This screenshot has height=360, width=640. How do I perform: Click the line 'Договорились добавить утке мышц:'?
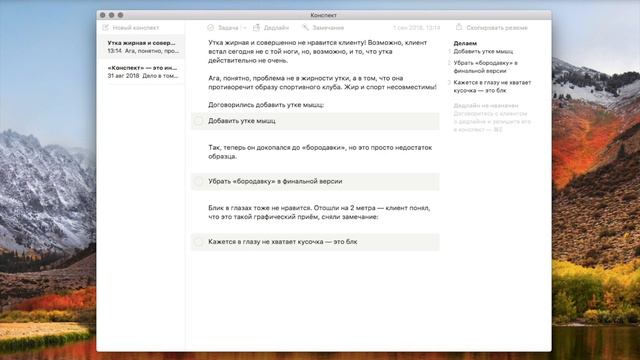[266, 105]
